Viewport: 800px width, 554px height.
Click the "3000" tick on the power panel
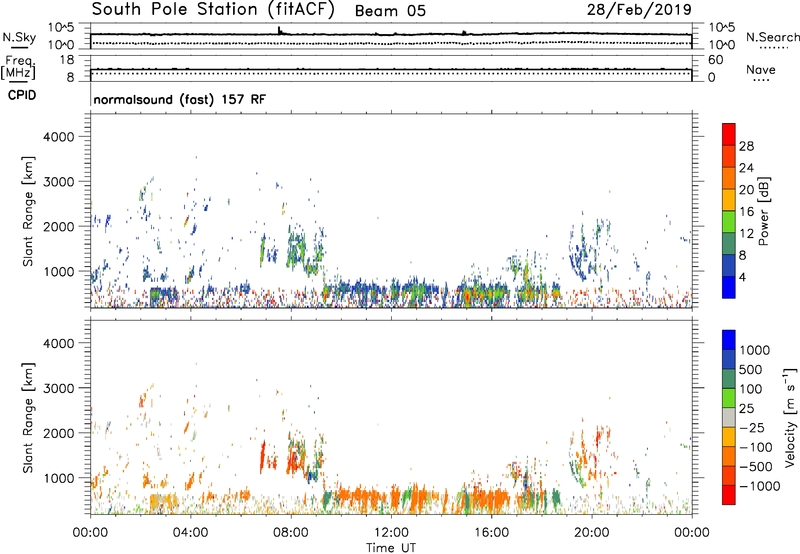[59, 182]
